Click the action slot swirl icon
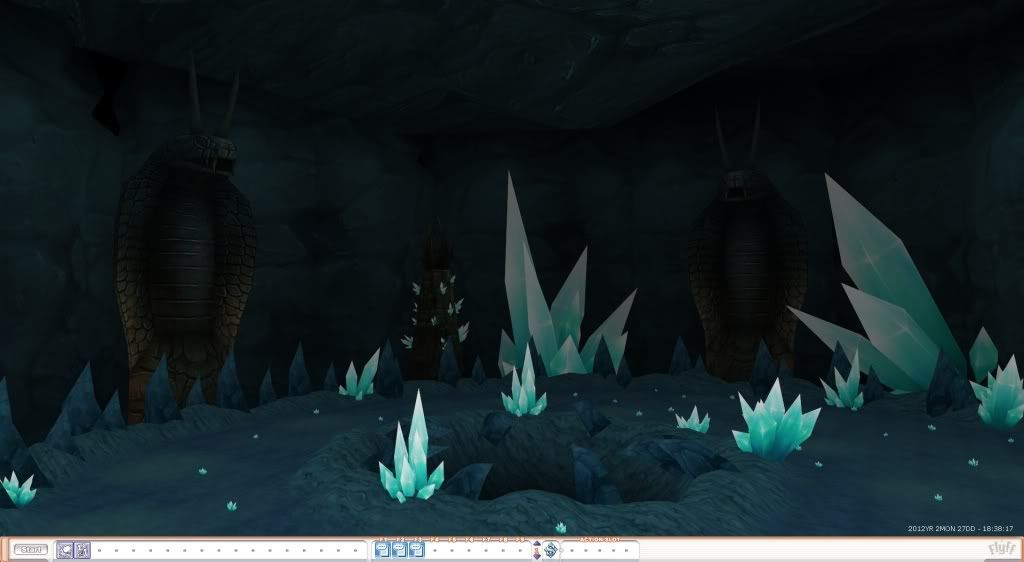 click(550, 549)
